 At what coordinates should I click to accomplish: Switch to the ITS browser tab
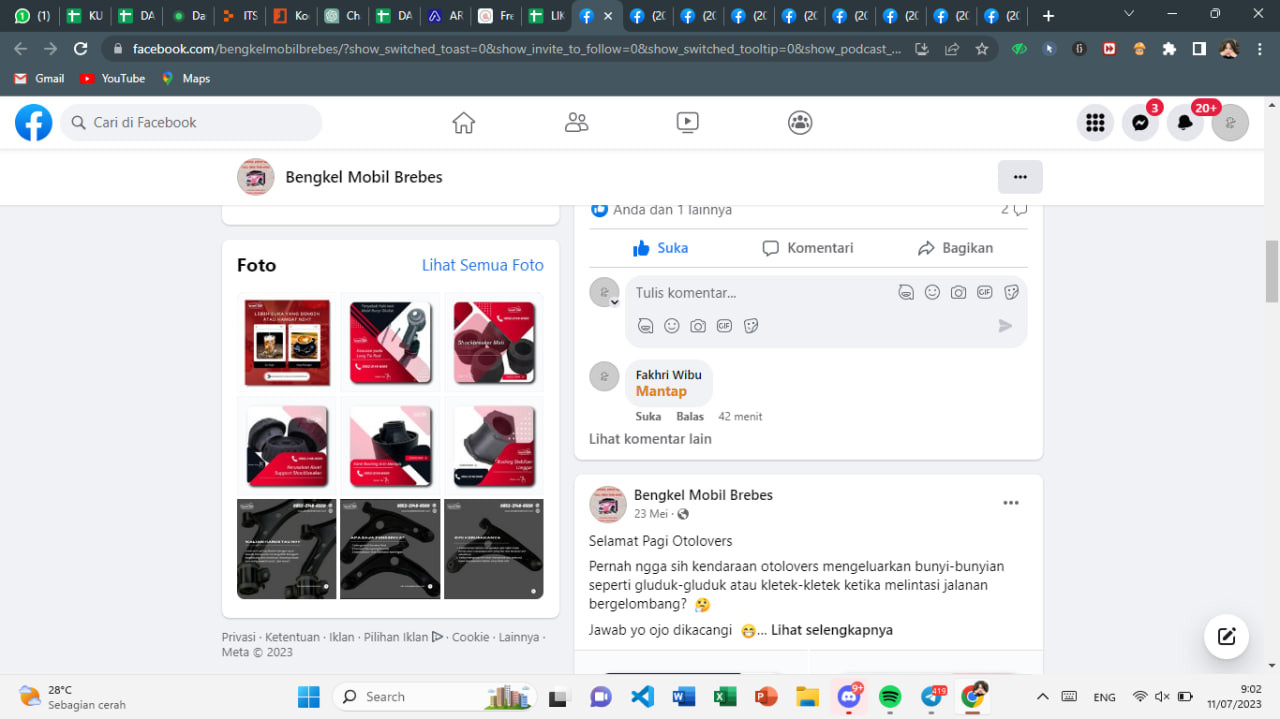pos(240,16)
